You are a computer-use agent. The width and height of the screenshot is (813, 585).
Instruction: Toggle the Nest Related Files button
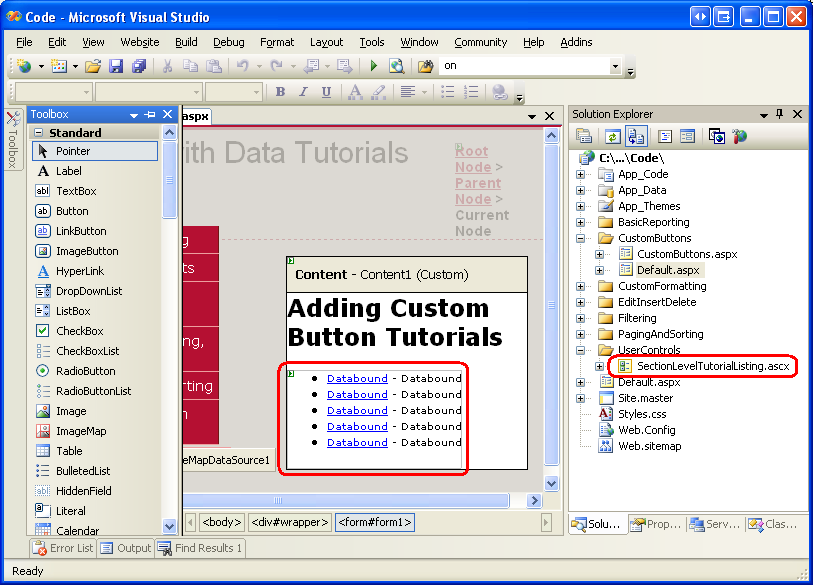pyautogui.click(x=637, y=137)
